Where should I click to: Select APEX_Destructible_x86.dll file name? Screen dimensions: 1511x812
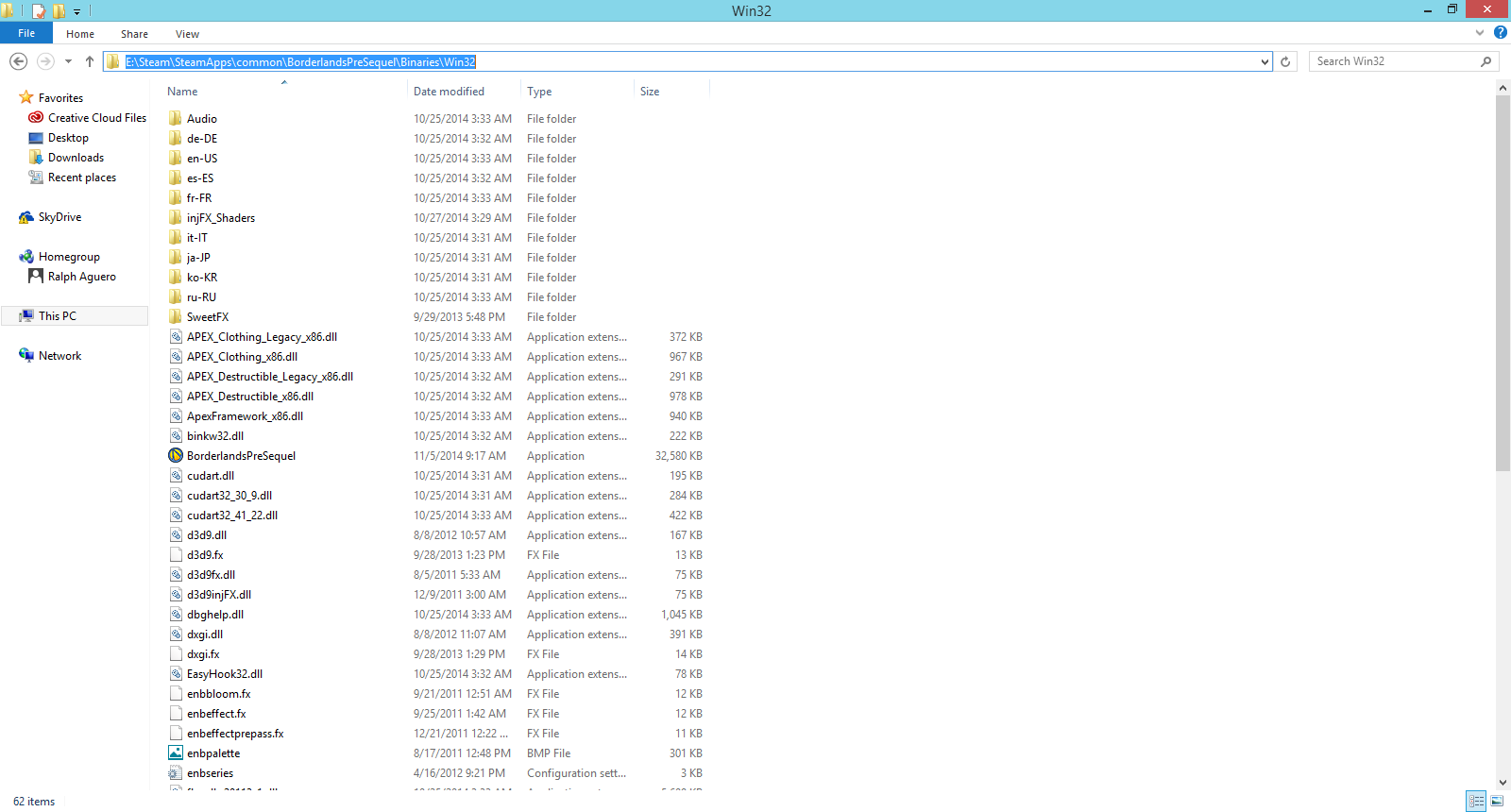click(x=250, y=397)
